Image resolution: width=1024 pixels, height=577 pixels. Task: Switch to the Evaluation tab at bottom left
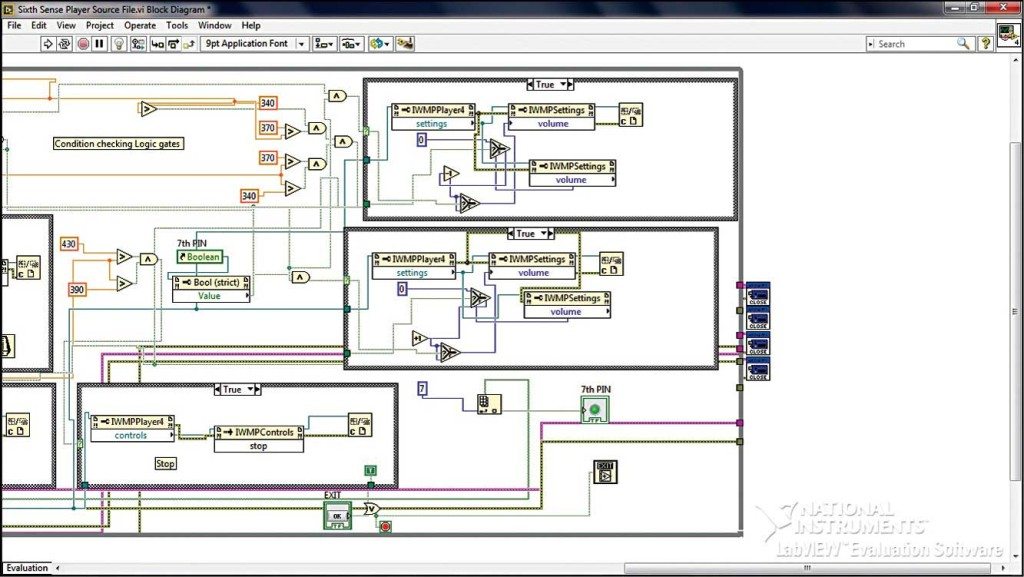[25, 568]
